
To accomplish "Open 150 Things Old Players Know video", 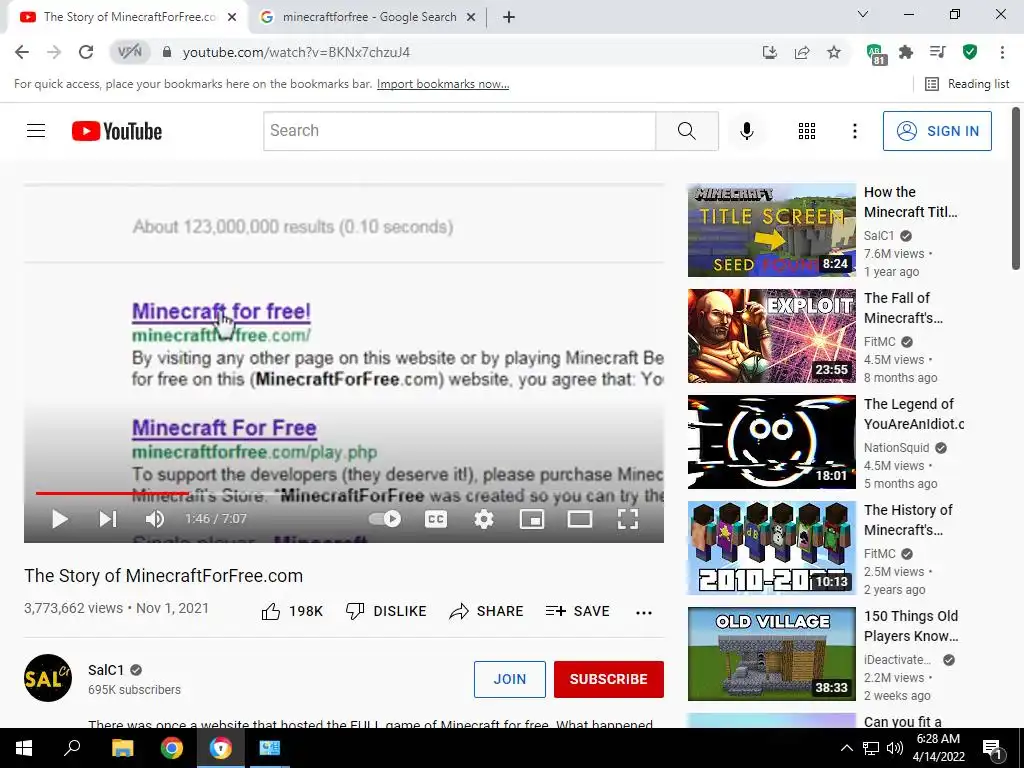I will 771,654.
